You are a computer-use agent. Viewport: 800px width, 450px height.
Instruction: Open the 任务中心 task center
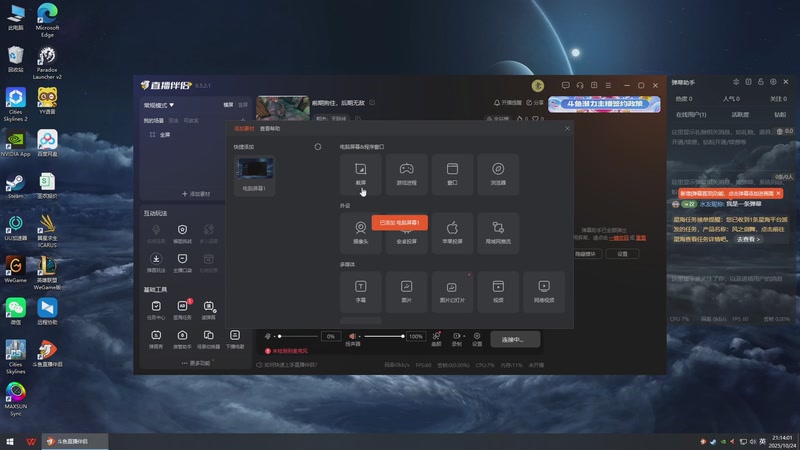[x=156, y=310]
